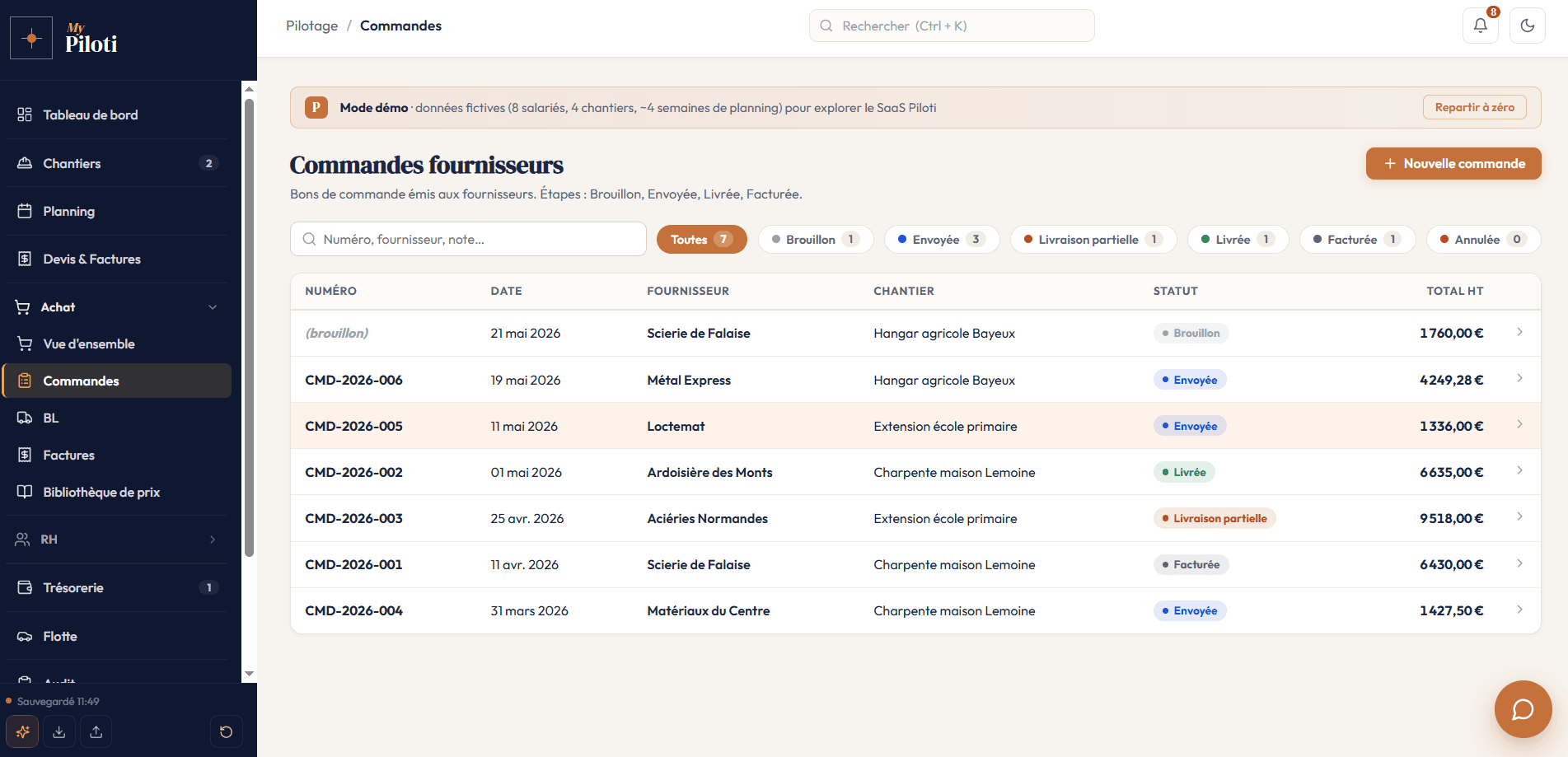This screenshot has width=1568, height=757.
Task: Click order number CMD-2026-005
Action: (353, 426)
